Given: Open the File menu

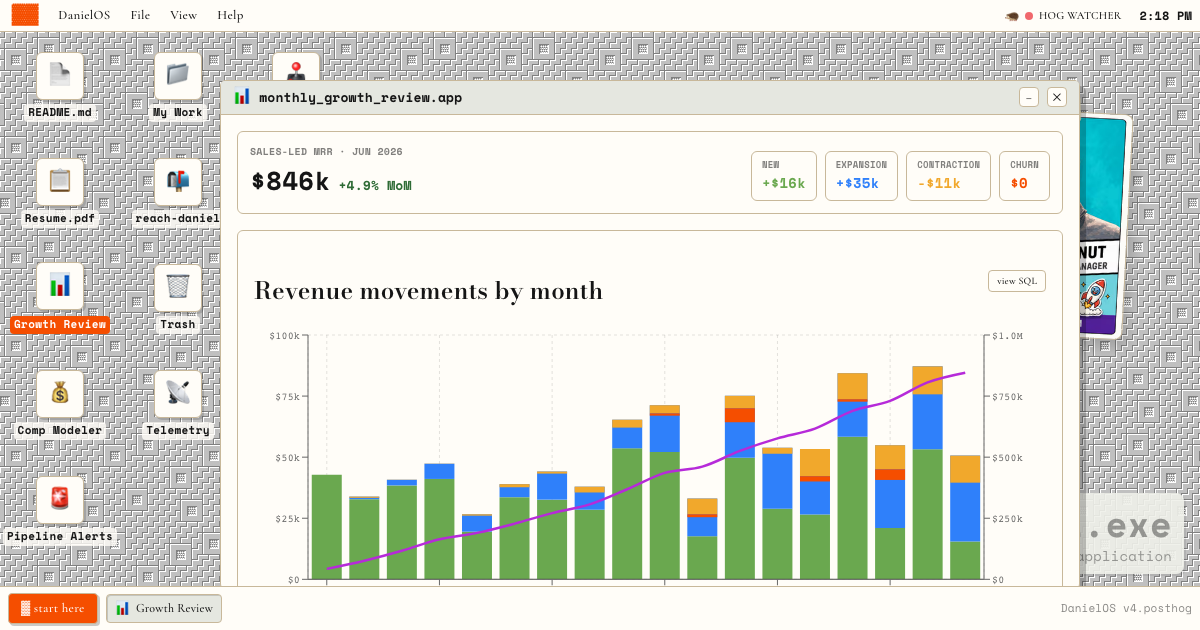Looking at the screenshot, I should [140, 15].
